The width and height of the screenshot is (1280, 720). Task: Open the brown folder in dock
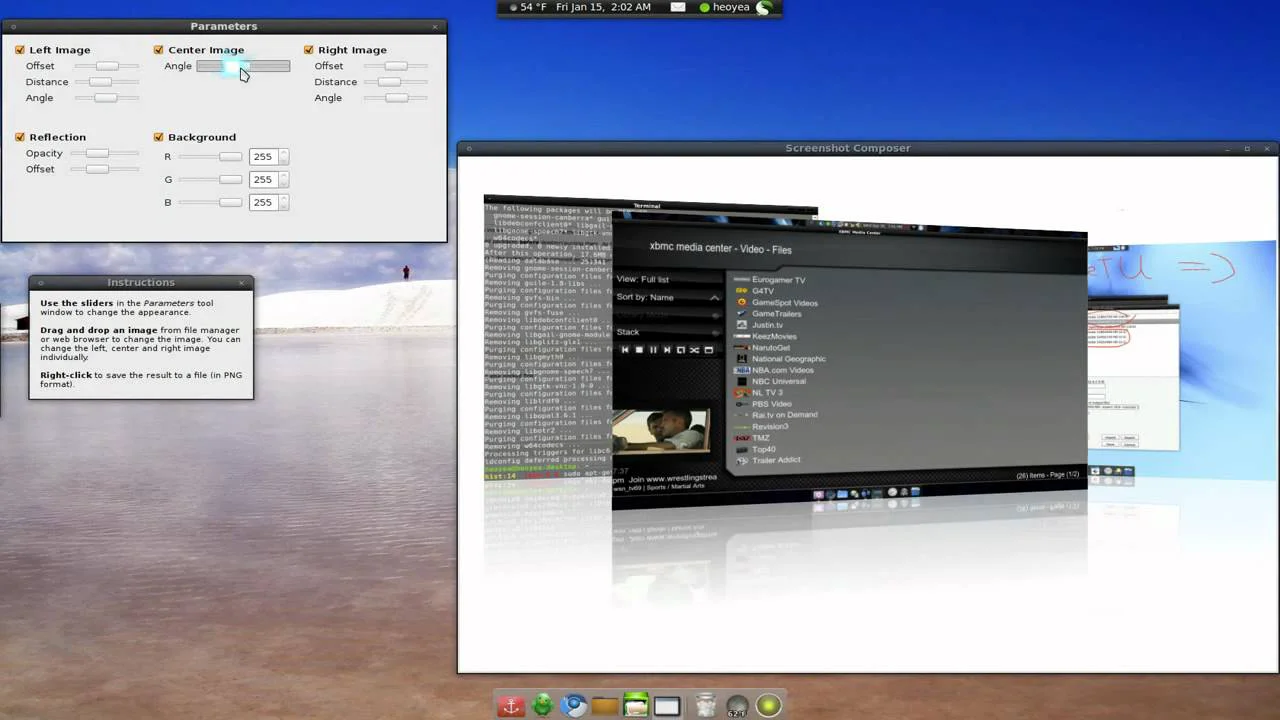pos(604,705)
